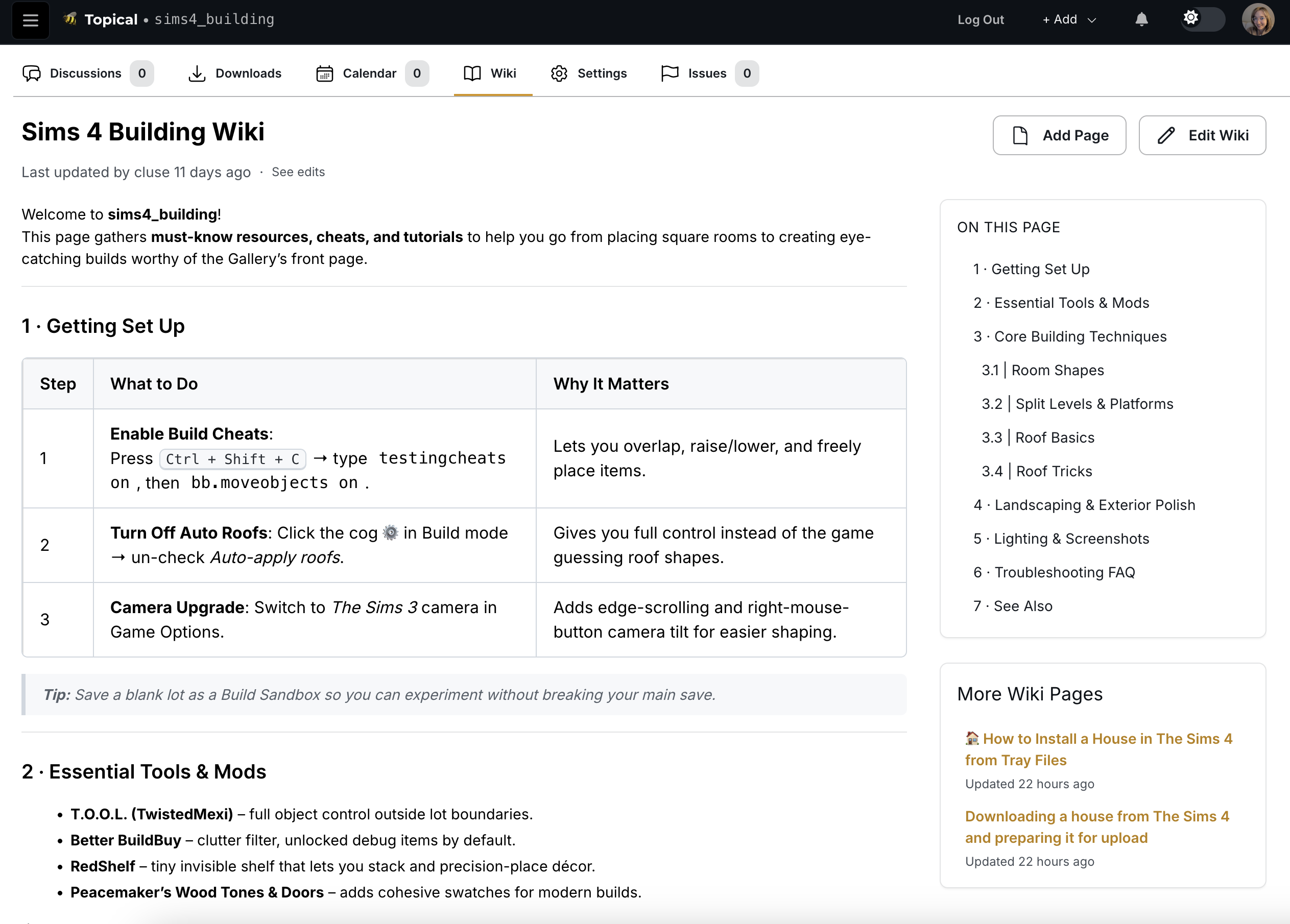Viewport: 1290px width, 924px height.
Task: Click the Calendar count badge
Action: [x=417, y=74]
